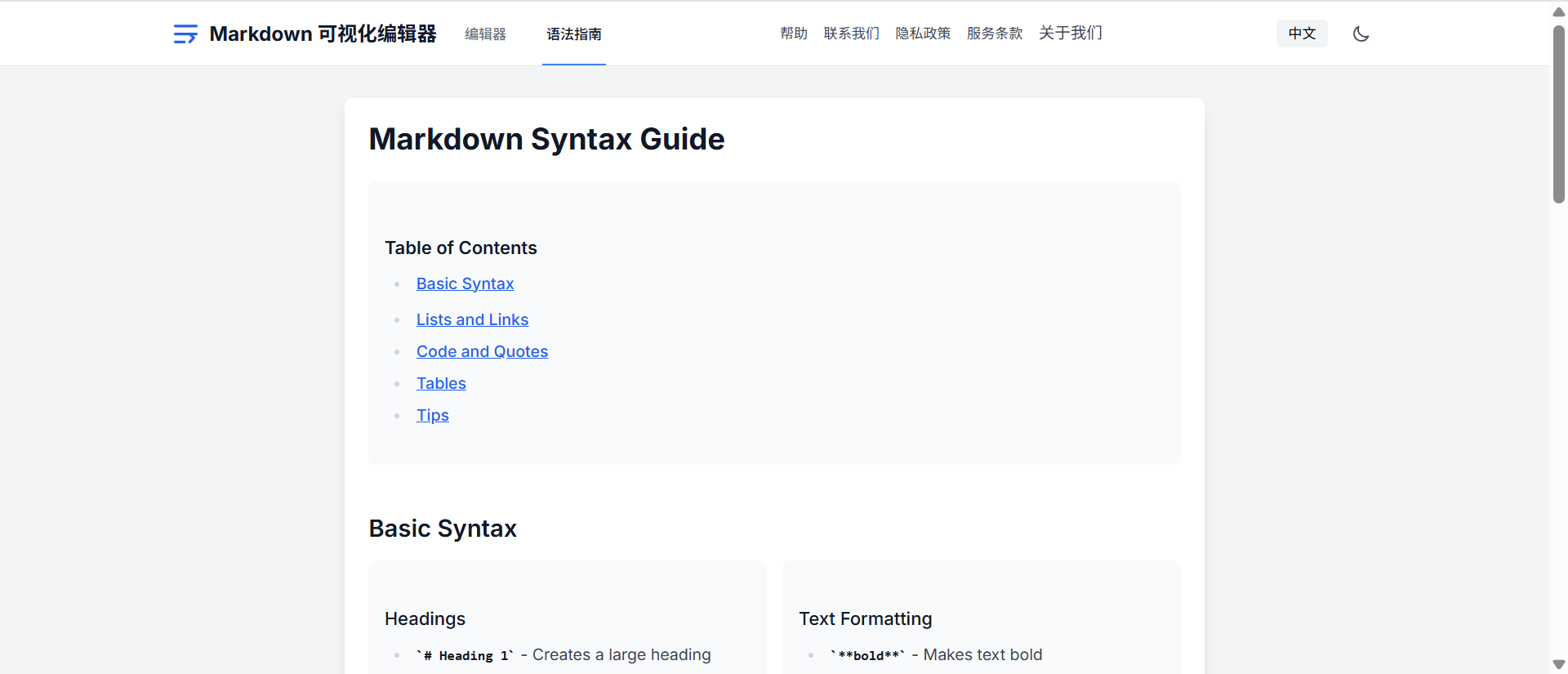Click the Markdown Syntax Guide heading
Viewport: 1568px width, 674px height.
click(546, 139)
